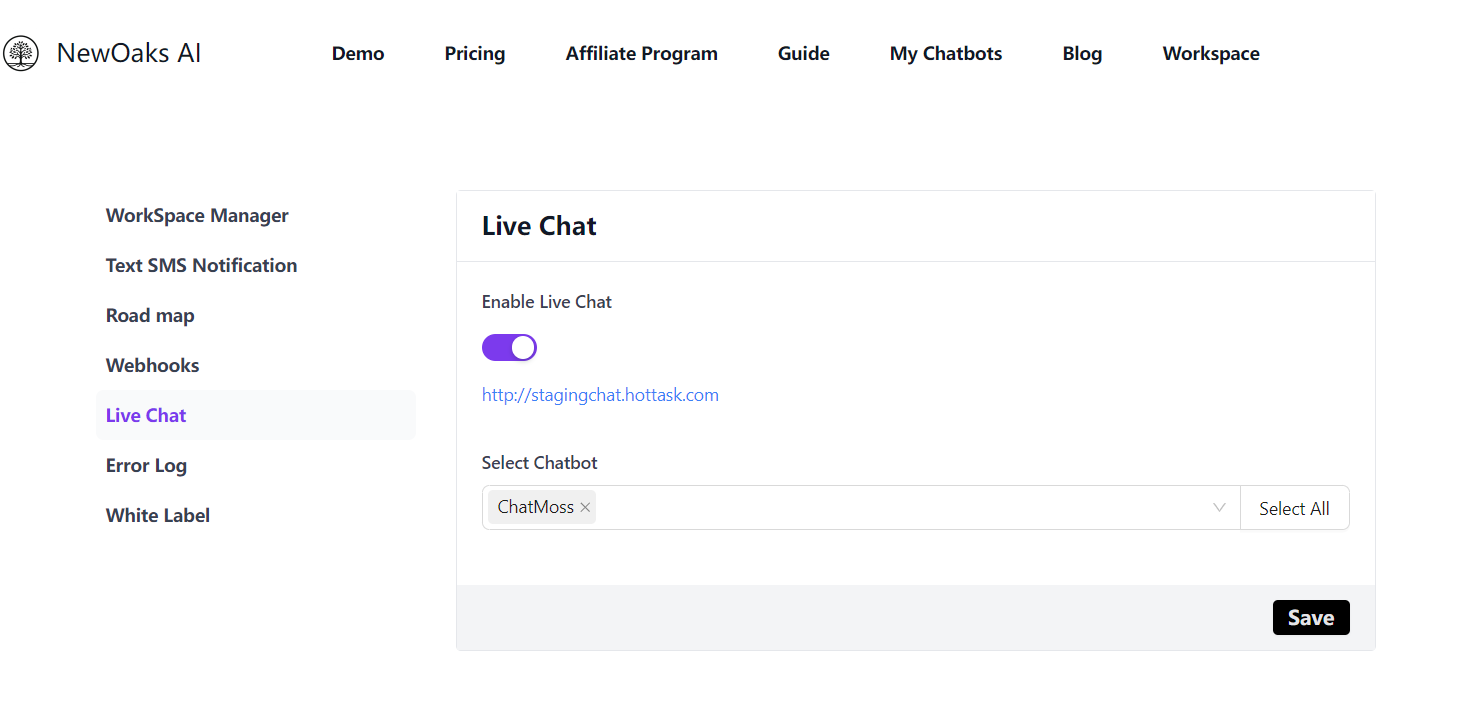Screen dimensions: 1464x706
Task: Expand the Select Chatbot dropdown arrow
Action: pyautogui.click(x=1219, y=508)
